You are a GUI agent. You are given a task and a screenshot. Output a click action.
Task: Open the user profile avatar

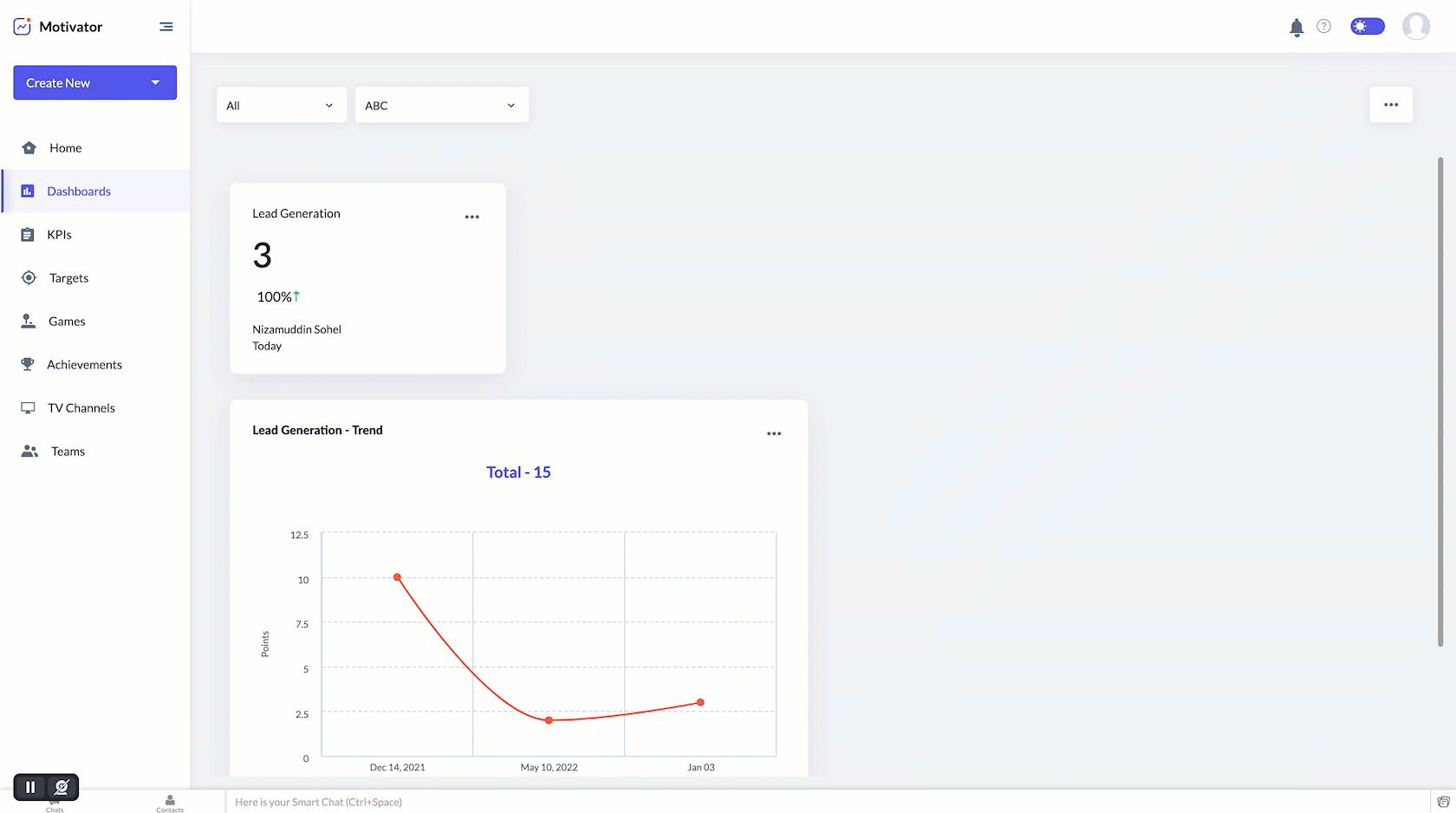[x=1415, y=27]
